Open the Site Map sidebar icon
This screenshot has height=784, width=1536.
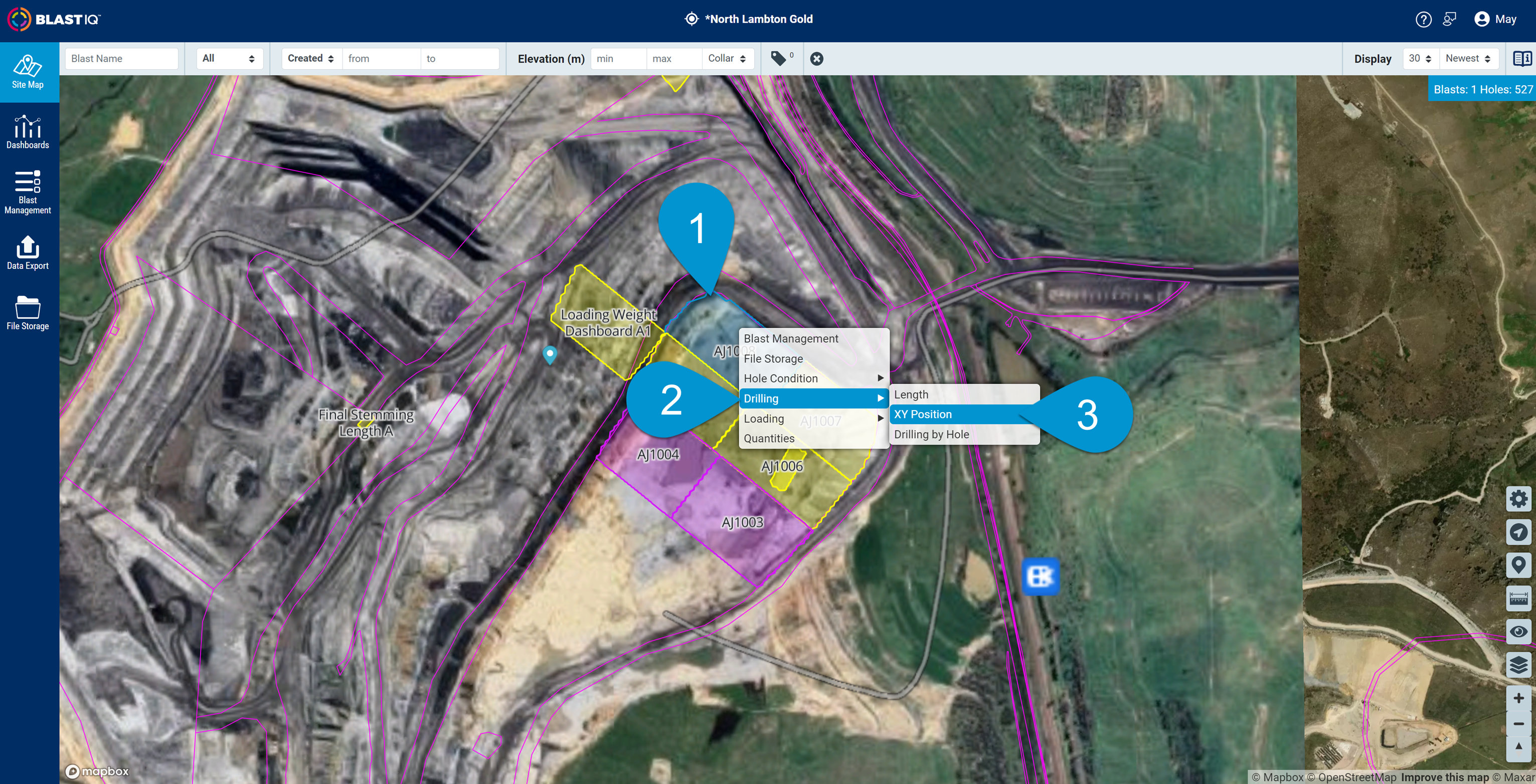coord(28,72)
